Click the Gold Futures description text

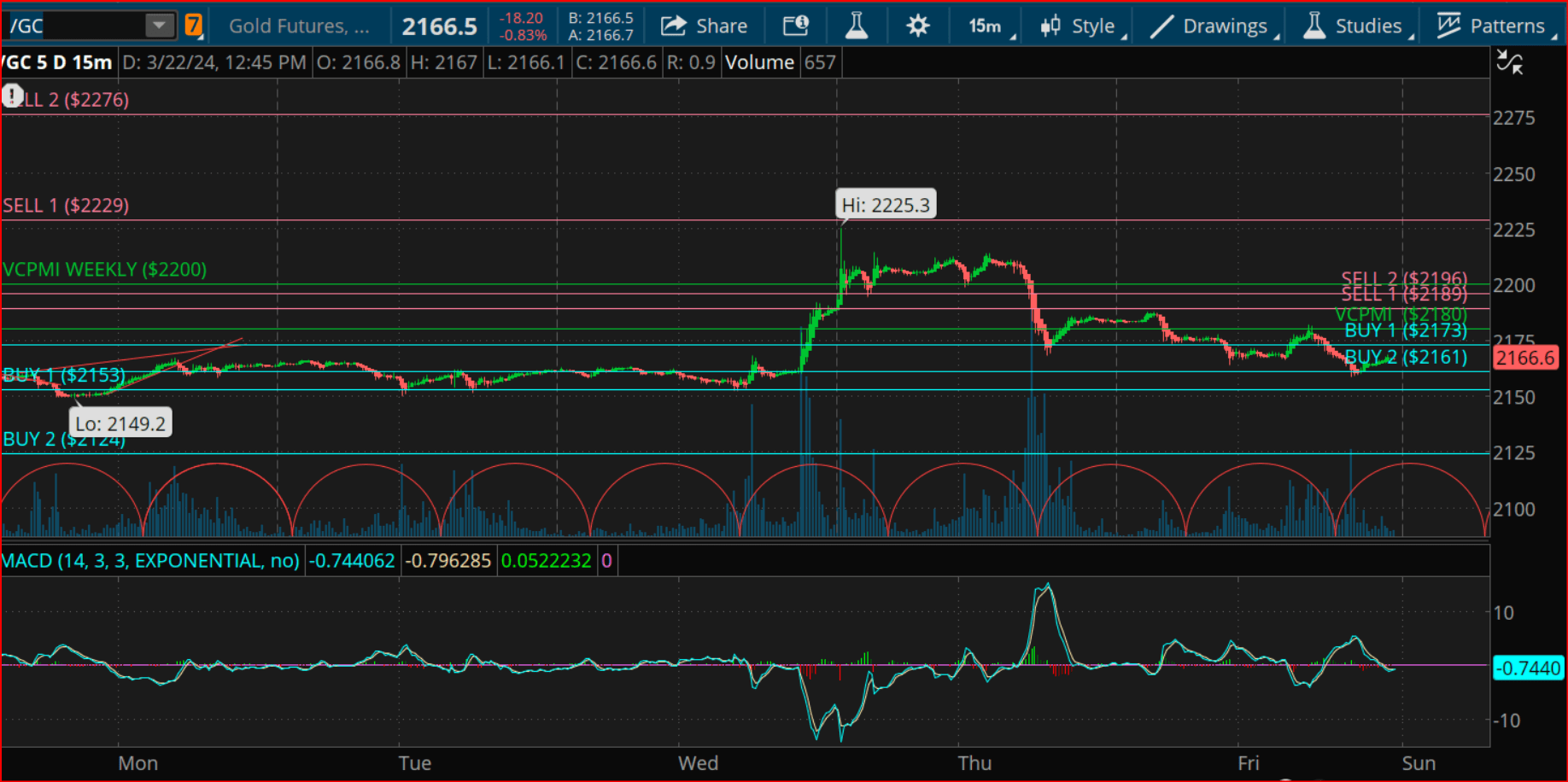(299, 26)
